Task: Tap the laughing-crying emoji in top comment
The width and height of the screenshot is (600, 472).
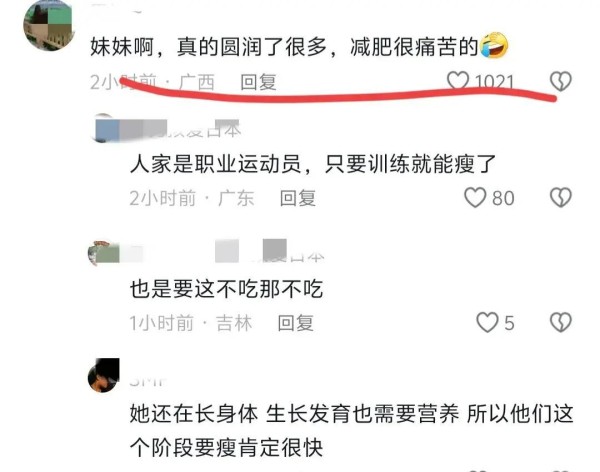Action: coord(494,45)
